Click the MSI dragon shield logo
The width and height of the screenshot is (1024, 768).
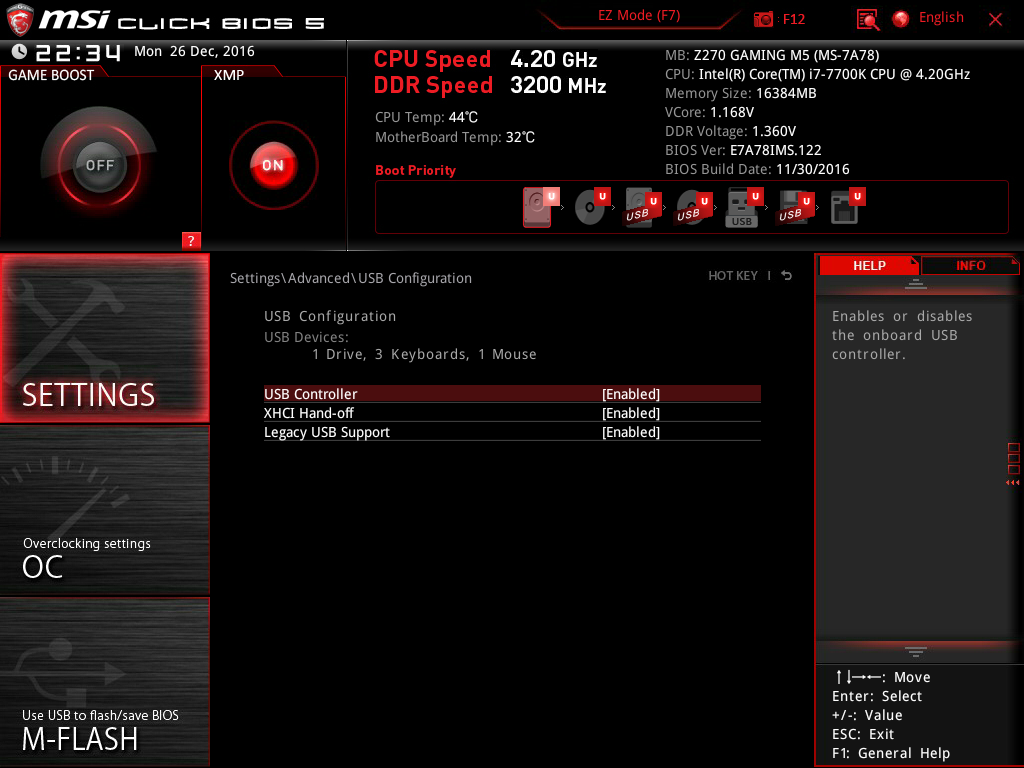[x=19, y=20]
